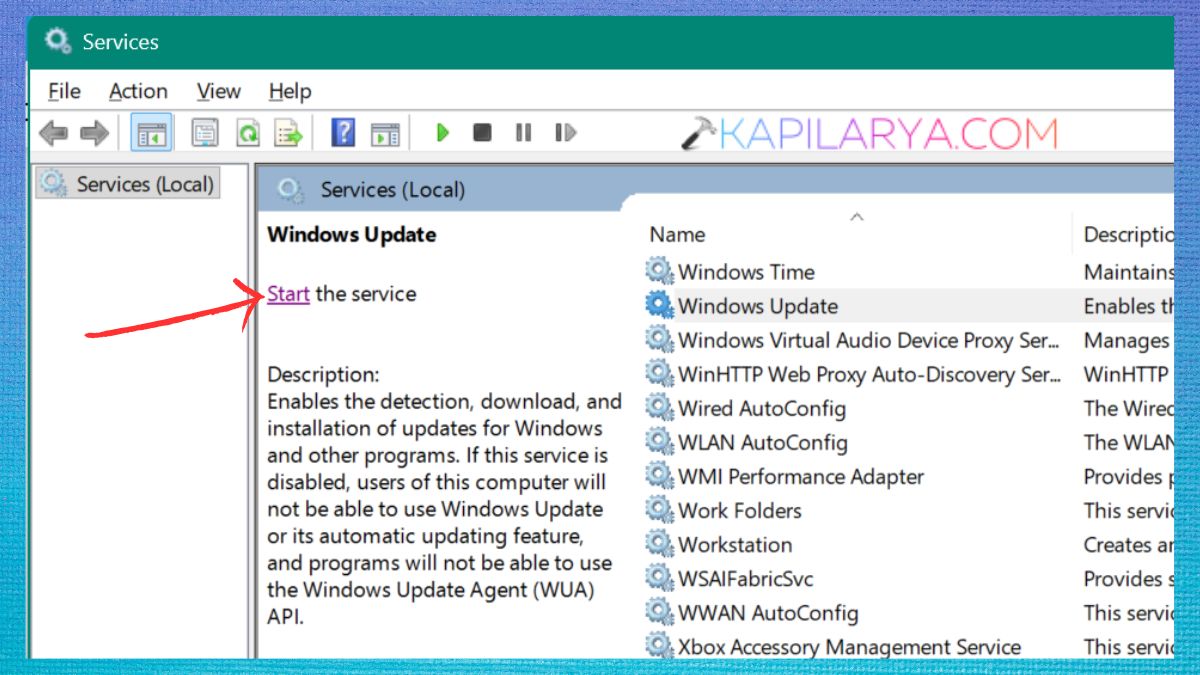Click gear icon beside WMI Performance Adapter
Screen dimensions: 1200x675
660,475
